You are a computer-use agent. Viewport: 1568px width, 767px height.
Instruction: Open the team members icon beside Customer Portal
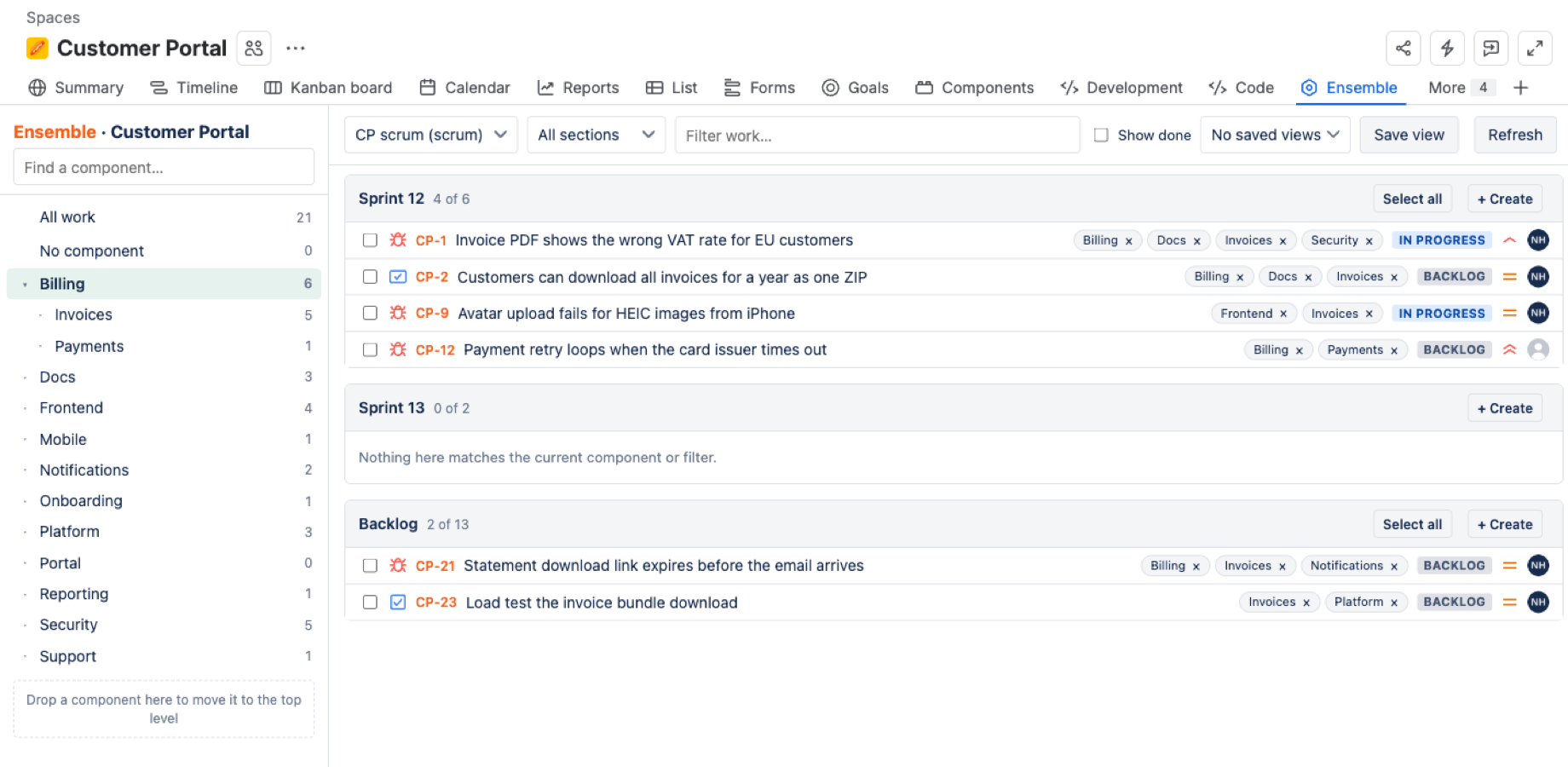254,49
